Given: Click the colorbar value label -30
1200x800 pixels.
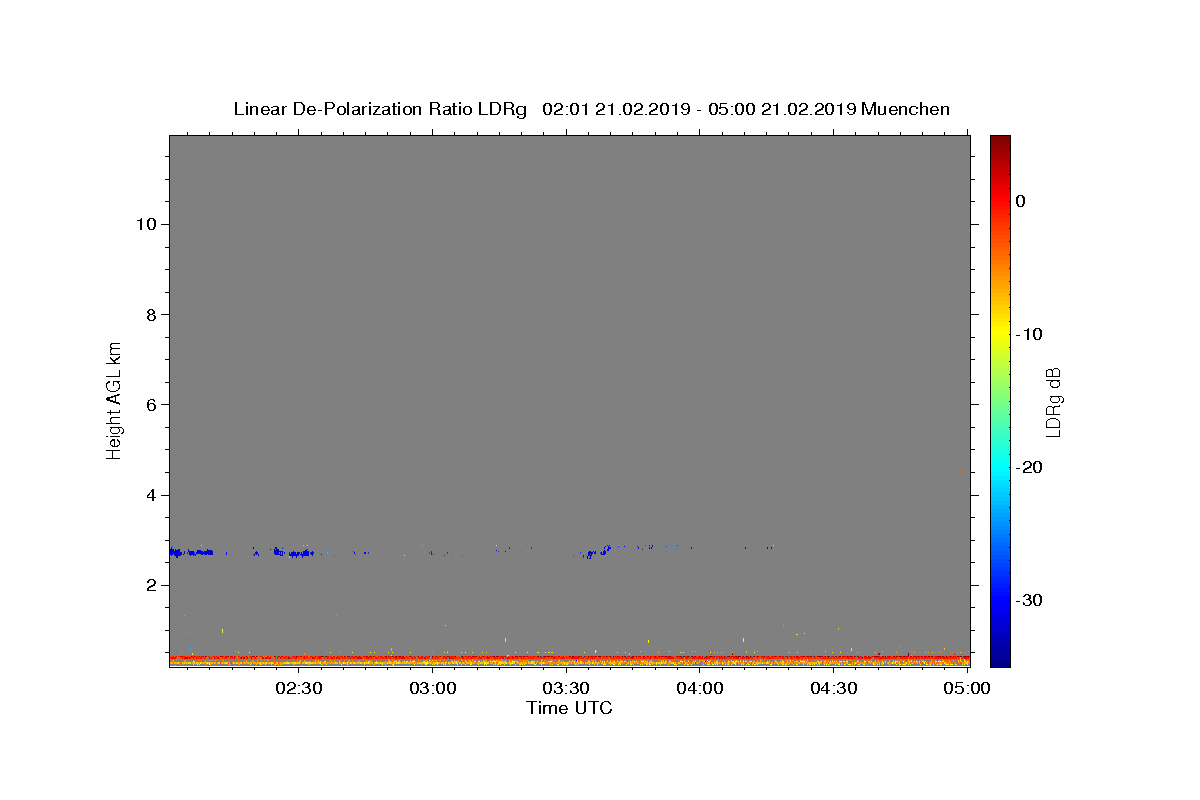Looking at the screenshot, I should click(x=1030, y=600).
